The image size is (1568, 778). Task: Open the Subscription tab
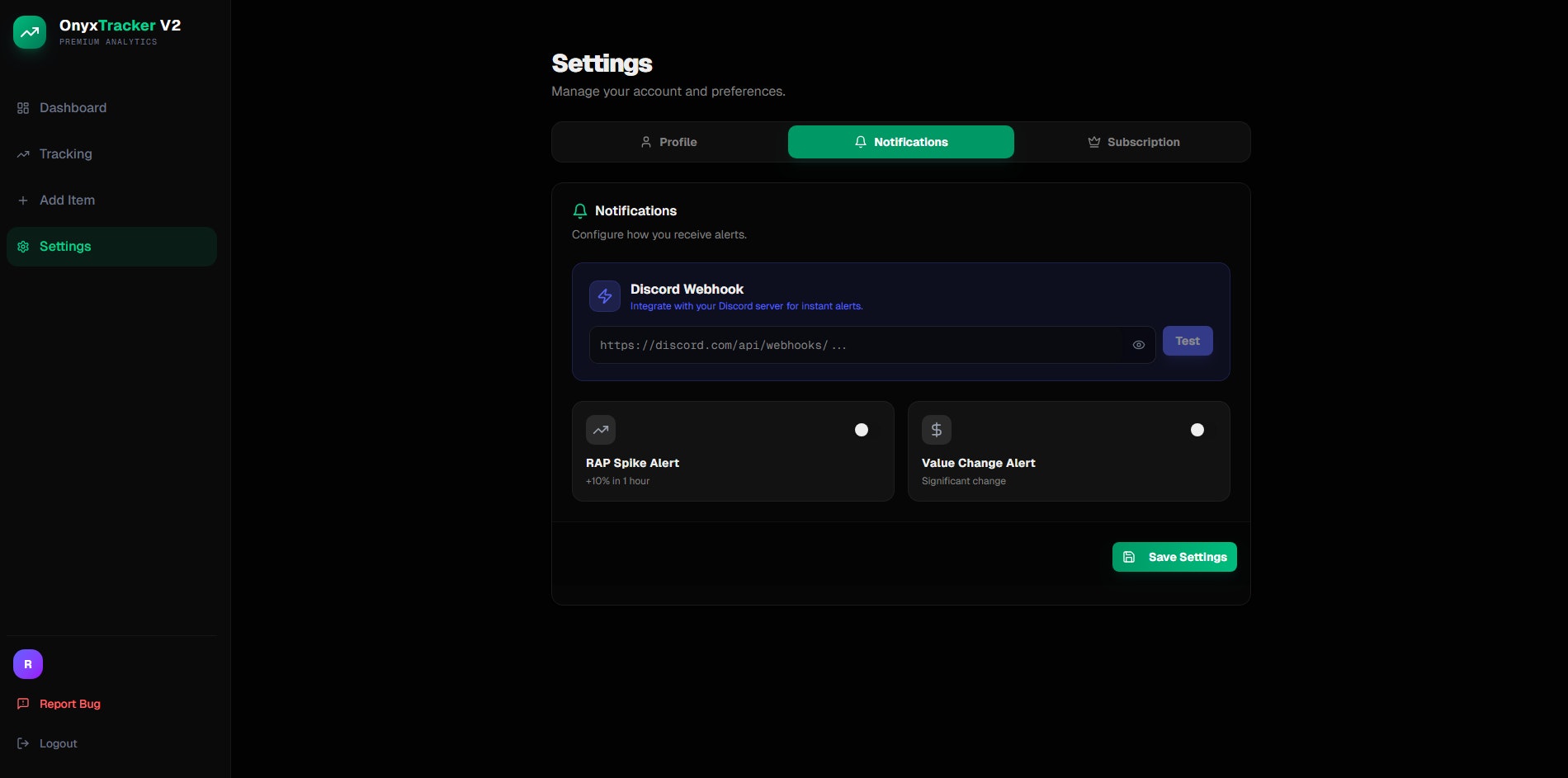tap(1133, 141)
